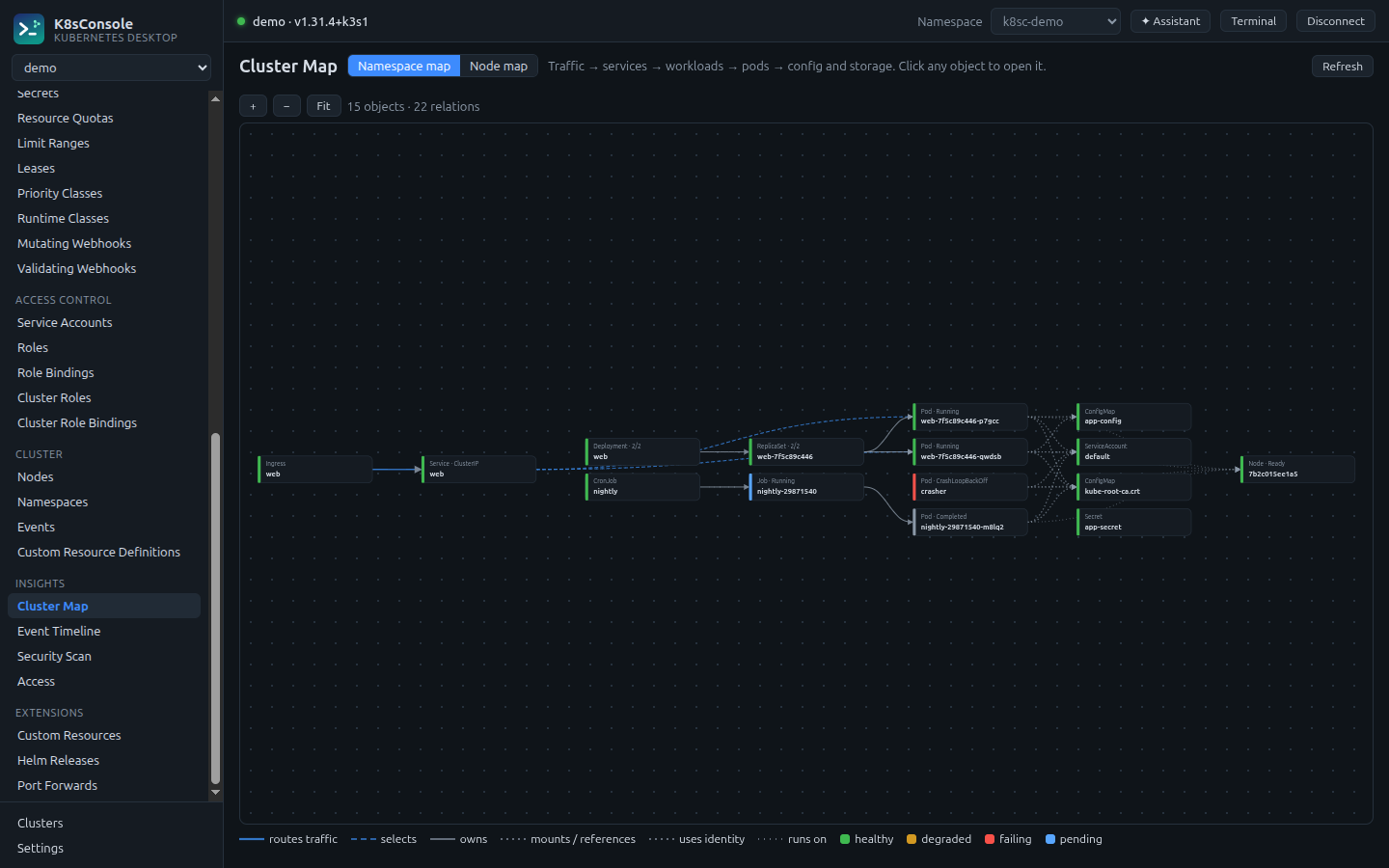This screenshot has width=1389, height=868.
Task: Open the Assistant panel
Action: pyautogui.click(x=1170, y=21)
